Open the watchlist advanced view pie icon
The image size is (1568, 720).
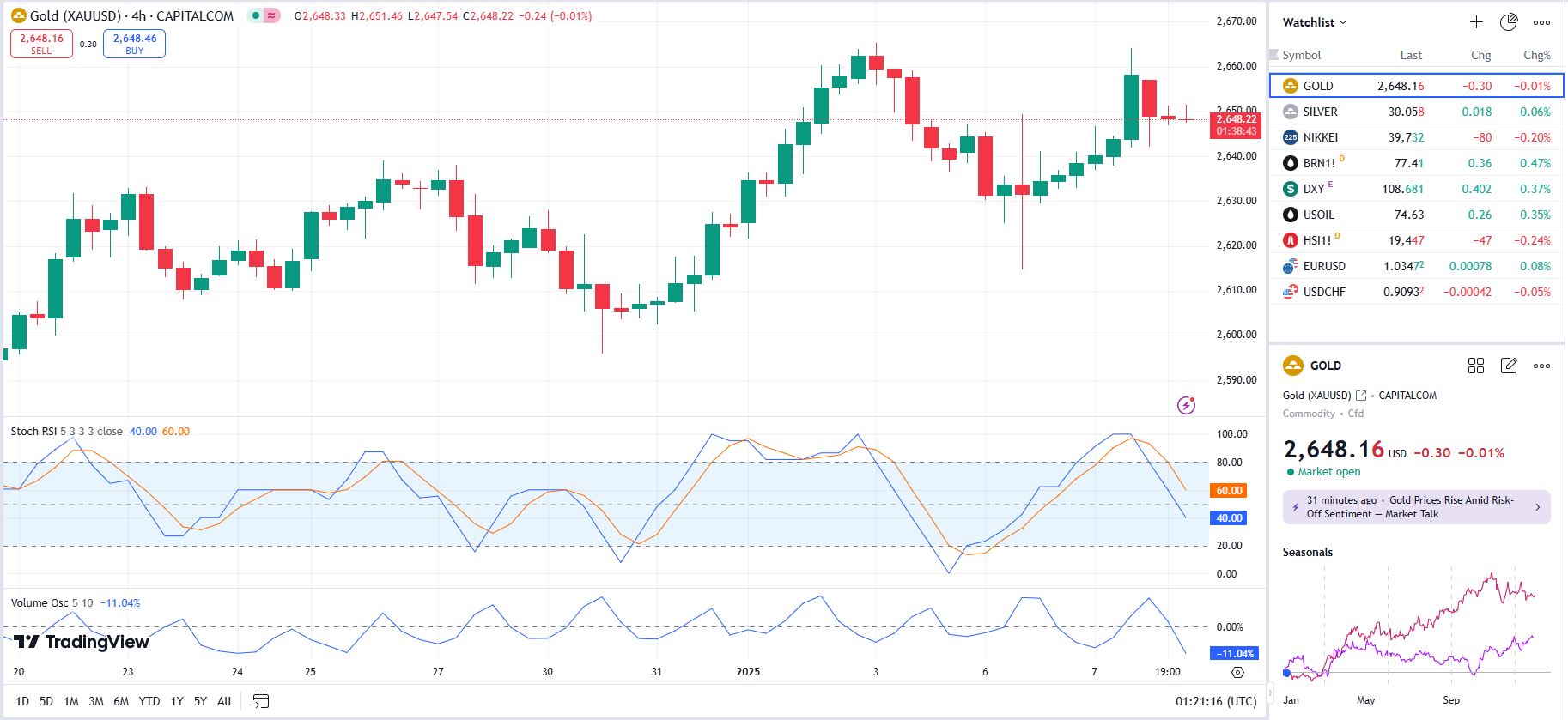[x=1509, y=22]
